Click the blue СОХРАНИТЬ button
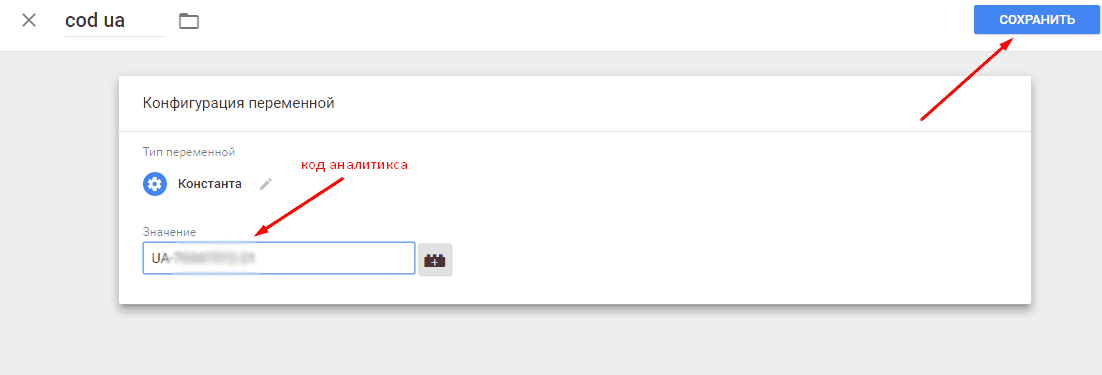Image resolution: width=1102 pixels, height=375 pixels. pyautogui.click(x=1037, y=20)
